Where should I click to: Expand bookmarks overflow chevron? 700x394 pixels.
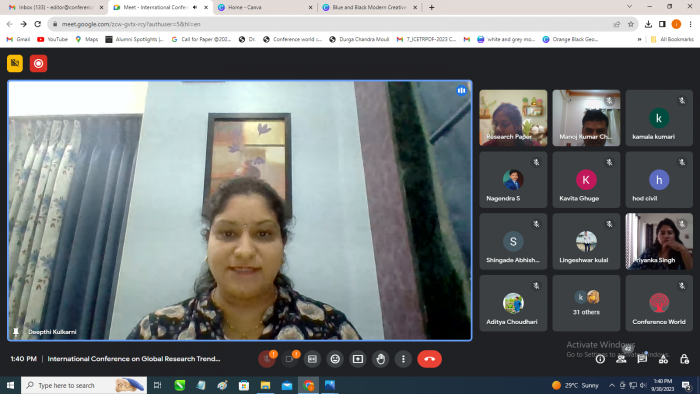coord(639,39)
